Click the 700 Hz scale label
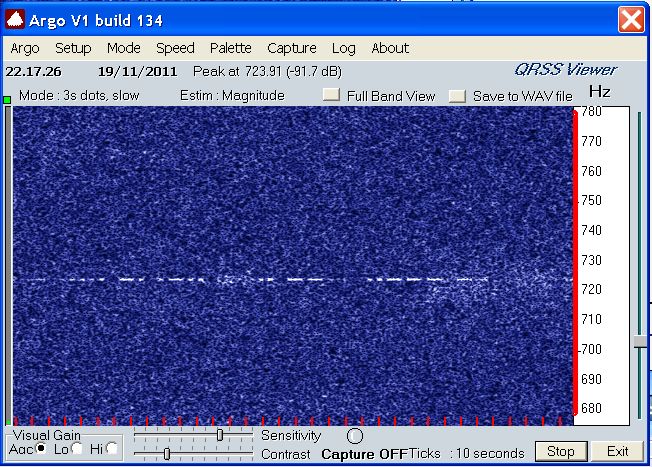 tap(591, 349)
